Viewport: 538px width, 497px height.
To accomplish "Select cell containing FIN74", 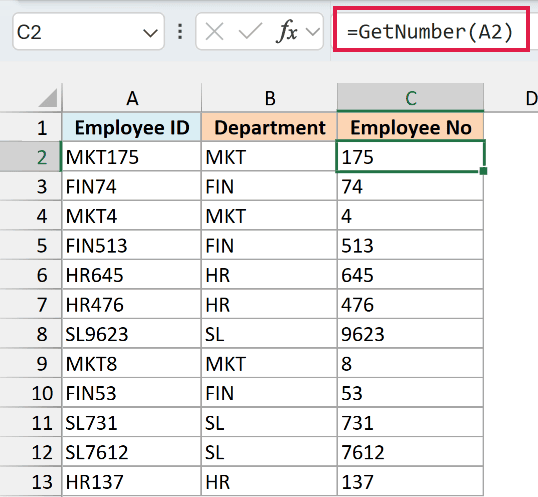I will (132, 186).
